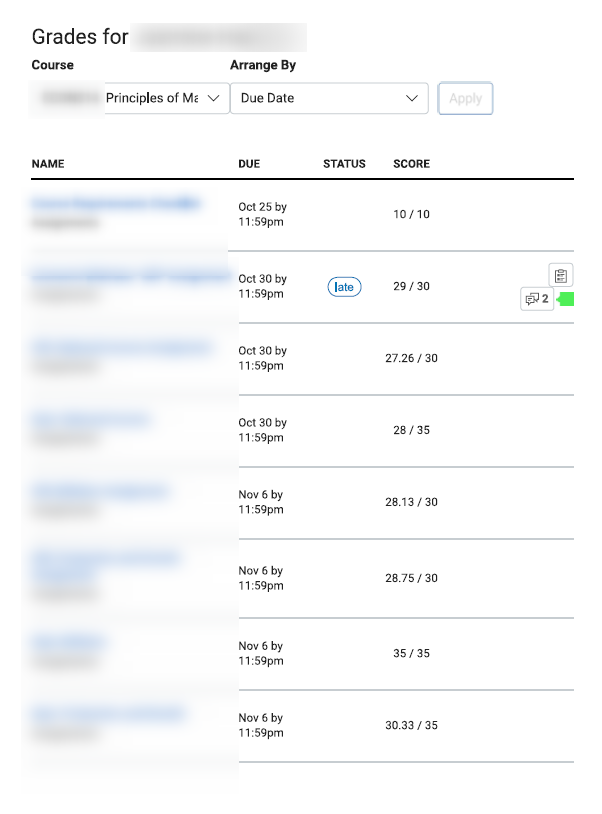Viewport: 602px width, 814px height.
Task: Open the assignment link scored 10 / 10
Action: [116, 203]
